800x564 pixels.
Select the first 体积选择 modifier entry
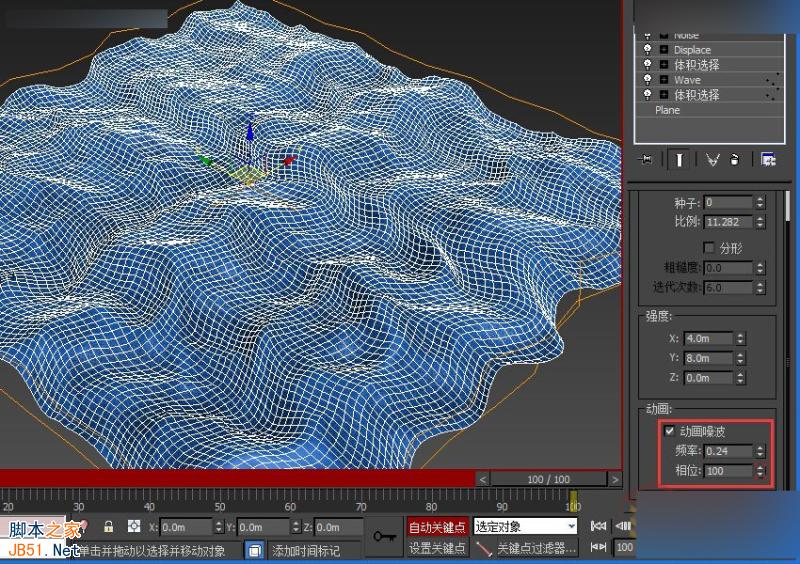click(696, 65)
